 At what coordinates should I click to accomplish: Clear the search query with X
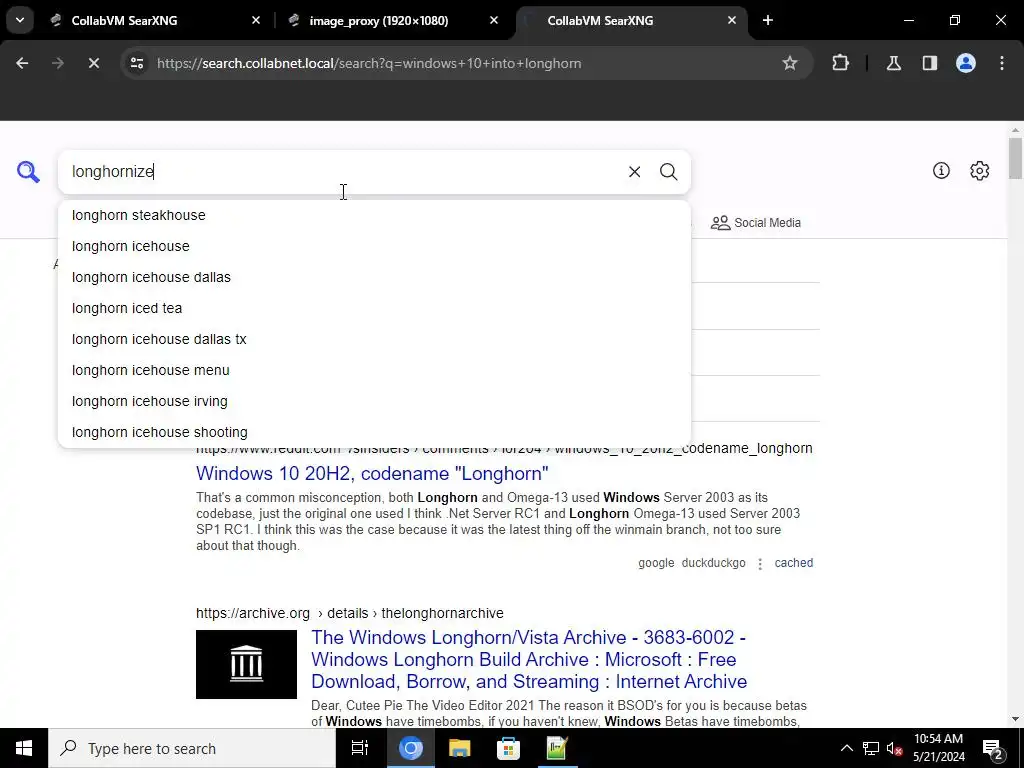pos(634,172)
